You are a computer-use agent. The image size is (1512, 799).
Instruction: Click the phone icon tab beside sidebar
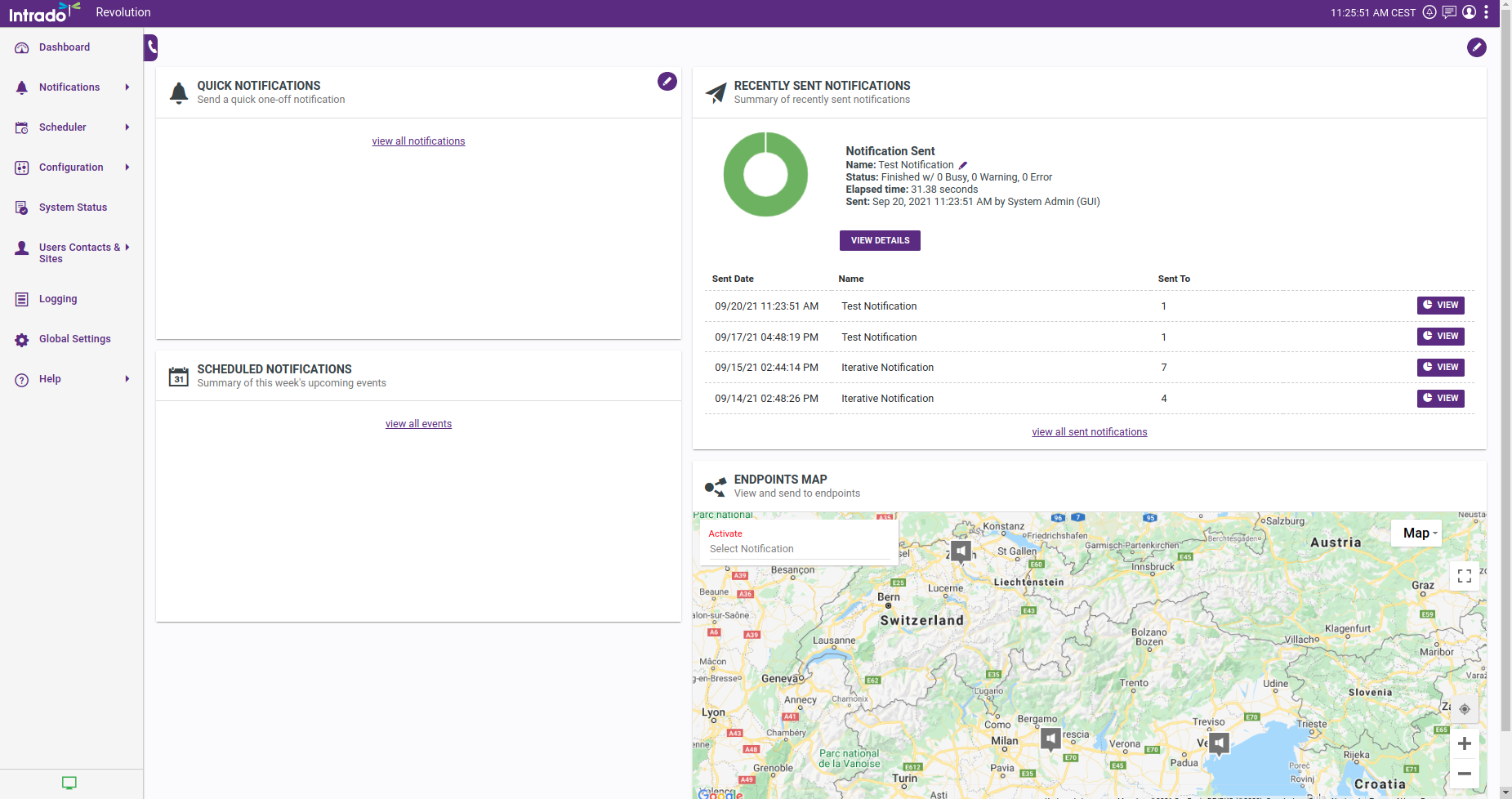[x=151, y=47]
